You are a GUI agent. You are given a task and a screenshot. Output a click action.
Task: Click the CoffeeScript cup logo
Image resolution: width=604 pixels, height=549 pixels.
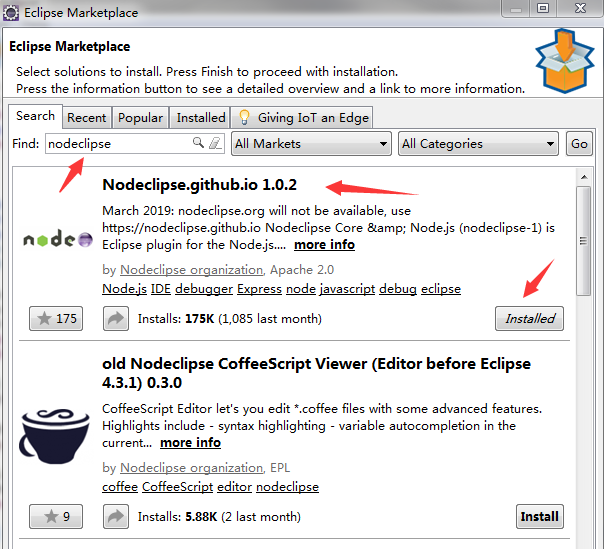click(x=54, y=436)
